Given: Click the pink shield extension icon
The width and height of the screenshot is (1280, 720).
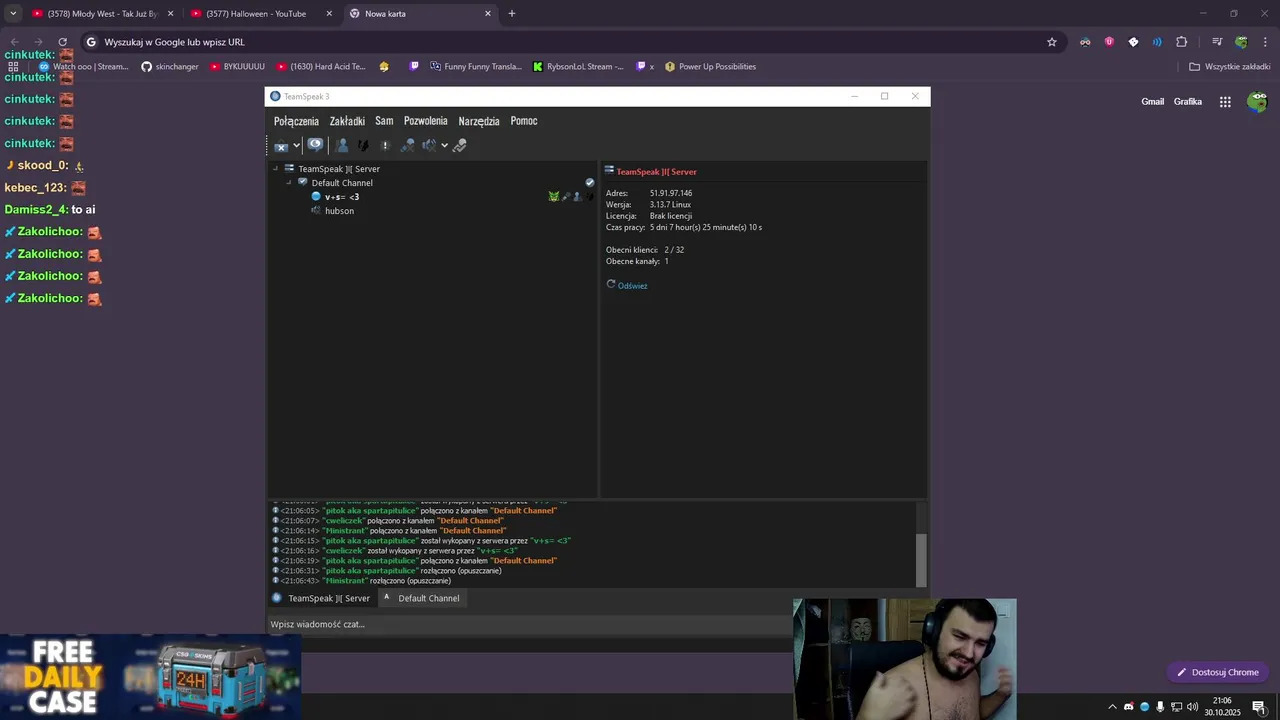Looking at the screenshot, I should coord(1109,42).
